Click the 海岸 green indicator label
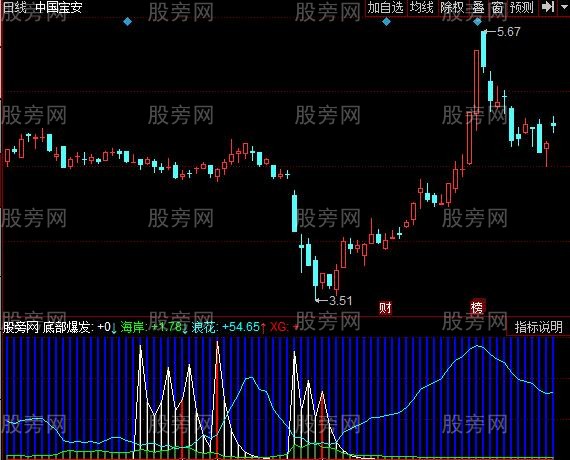 click(132, 327)
